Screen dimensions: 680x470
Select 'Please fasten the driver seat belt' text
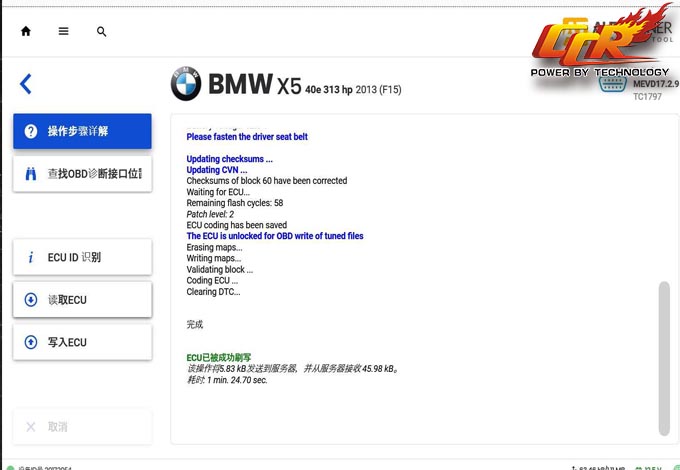[247, 137]
